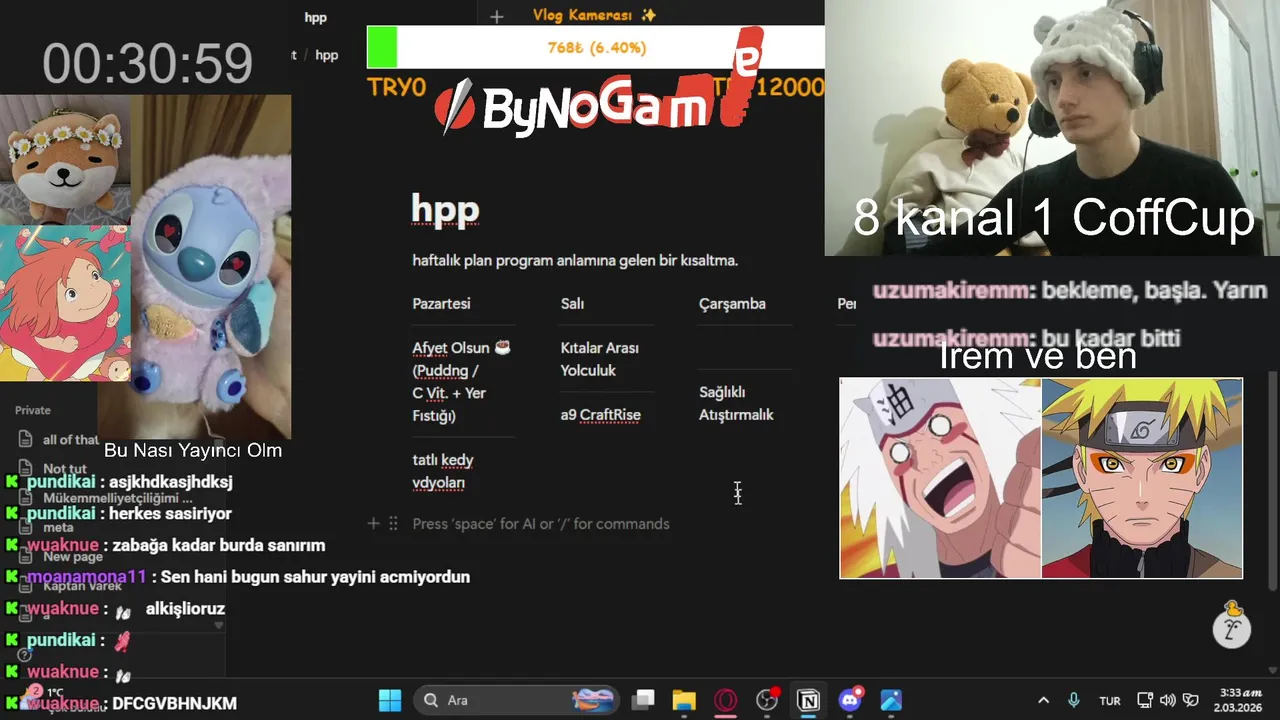
Task: Click the empty 'Press space for AI' block
Action: [541, 524]
